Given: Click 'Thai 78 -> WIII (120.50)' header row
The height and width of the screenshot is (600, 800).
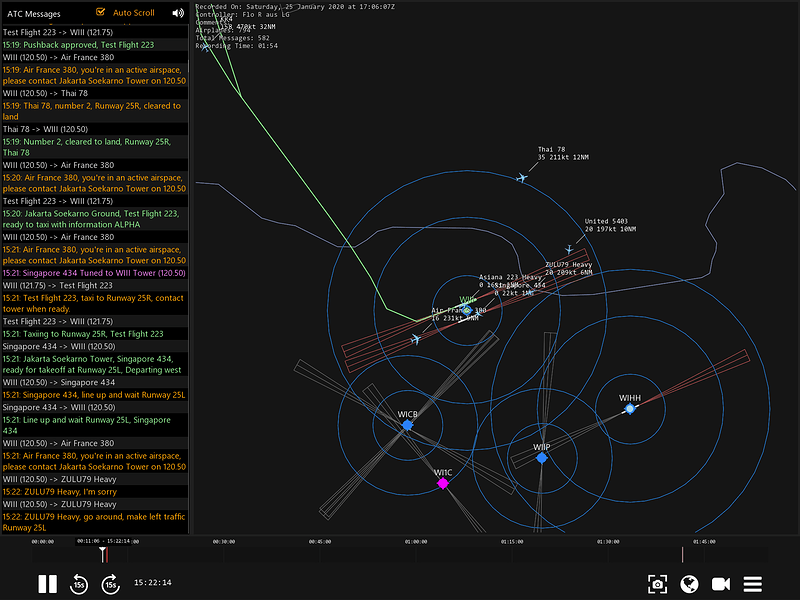Looking at the screenshot, I should tap(94, 129).
